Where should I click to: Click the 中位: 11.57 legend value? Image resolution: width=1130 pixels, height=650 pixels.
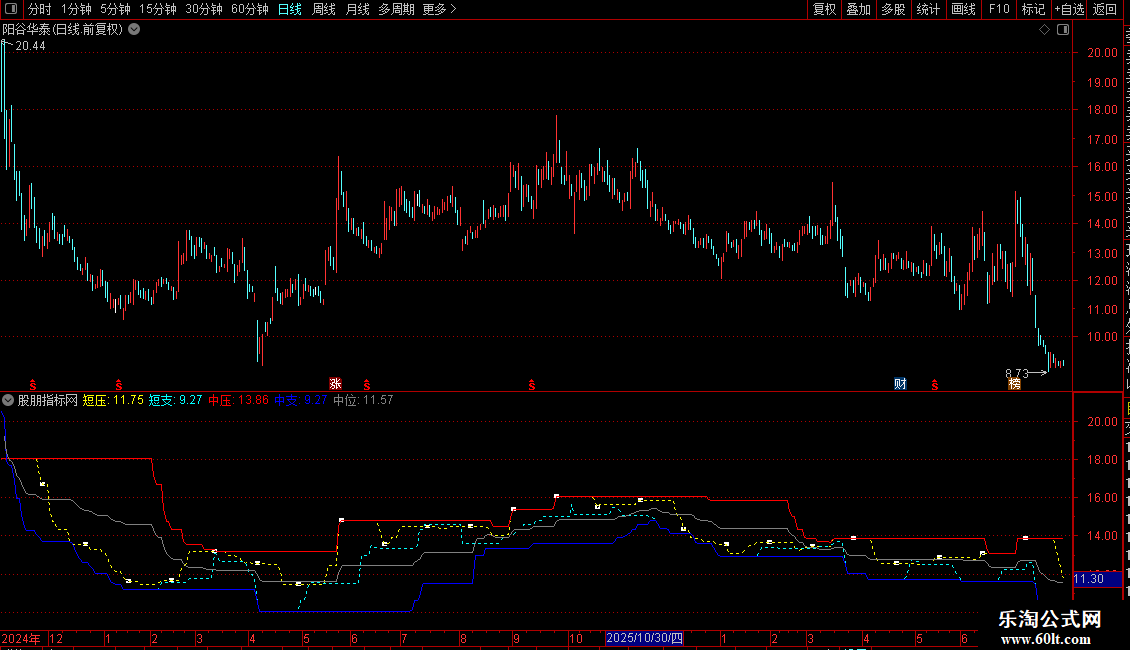coord(363,400)
